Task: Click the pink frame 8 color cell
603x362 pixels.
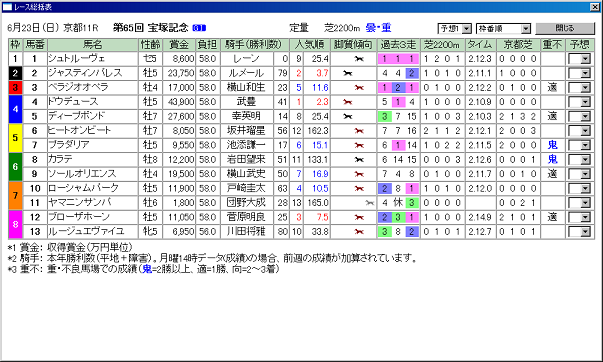Action: (x=15, y=224)
